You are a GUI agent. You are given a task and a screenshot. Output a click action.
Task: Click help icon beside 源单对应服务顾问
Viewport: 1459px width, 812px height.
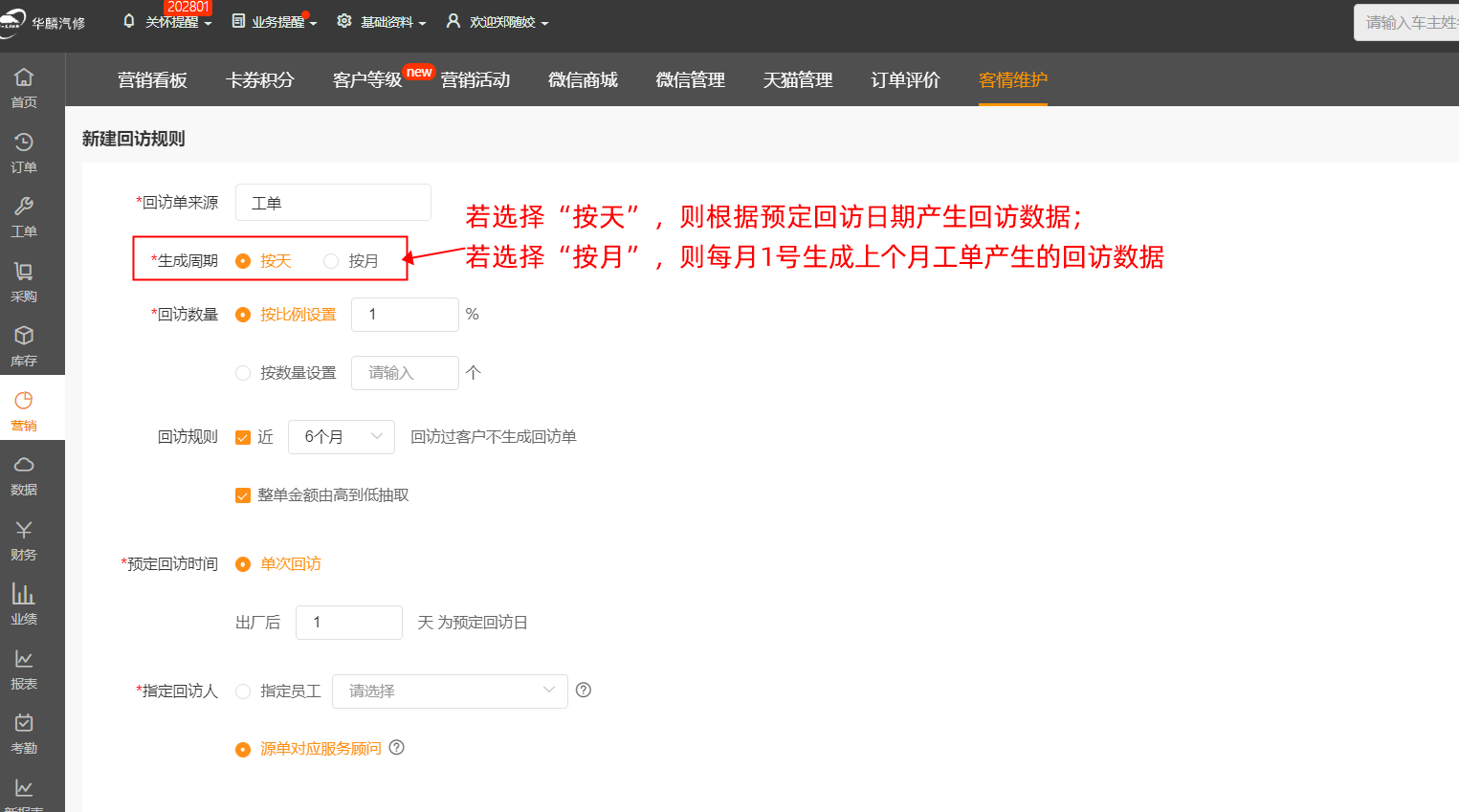coord(397,747)
